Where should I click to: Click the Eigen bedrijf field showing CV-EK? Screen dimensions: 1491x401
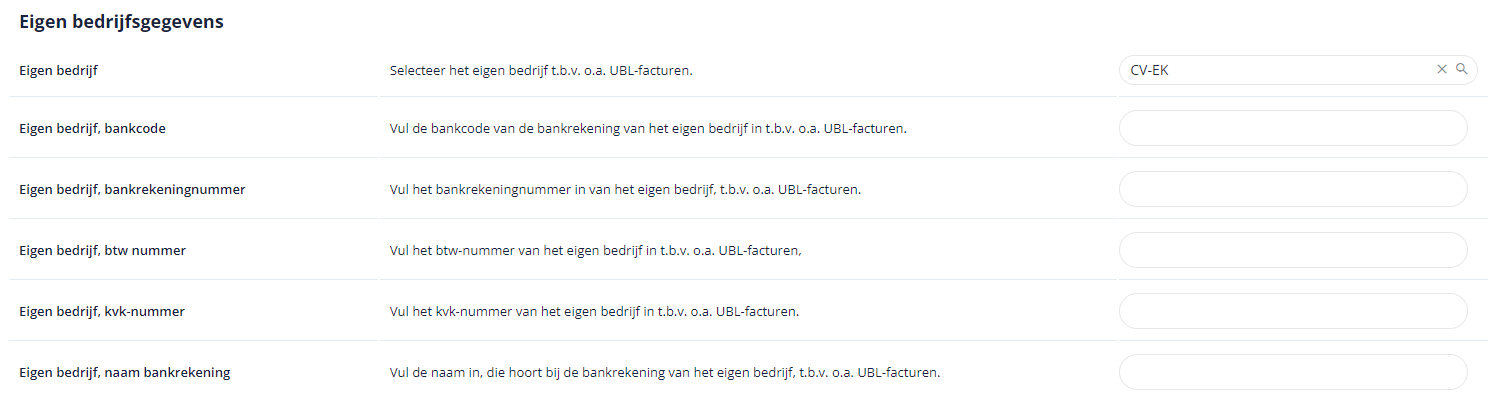pos(1298,69)
